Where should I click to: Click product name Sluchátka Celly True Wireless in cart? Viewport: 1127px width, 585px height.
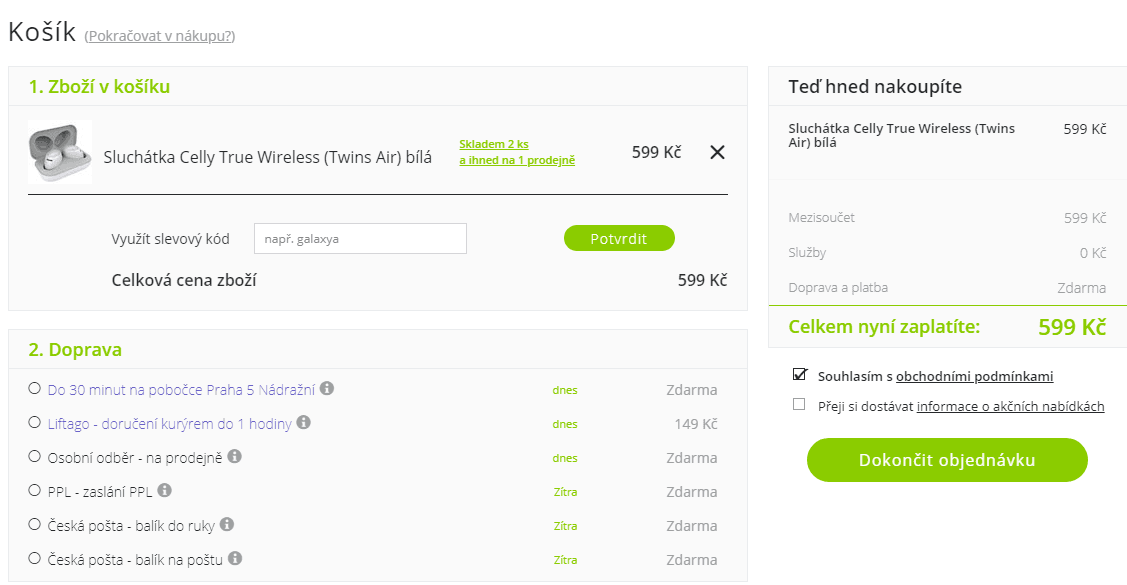tap(267, 157)
